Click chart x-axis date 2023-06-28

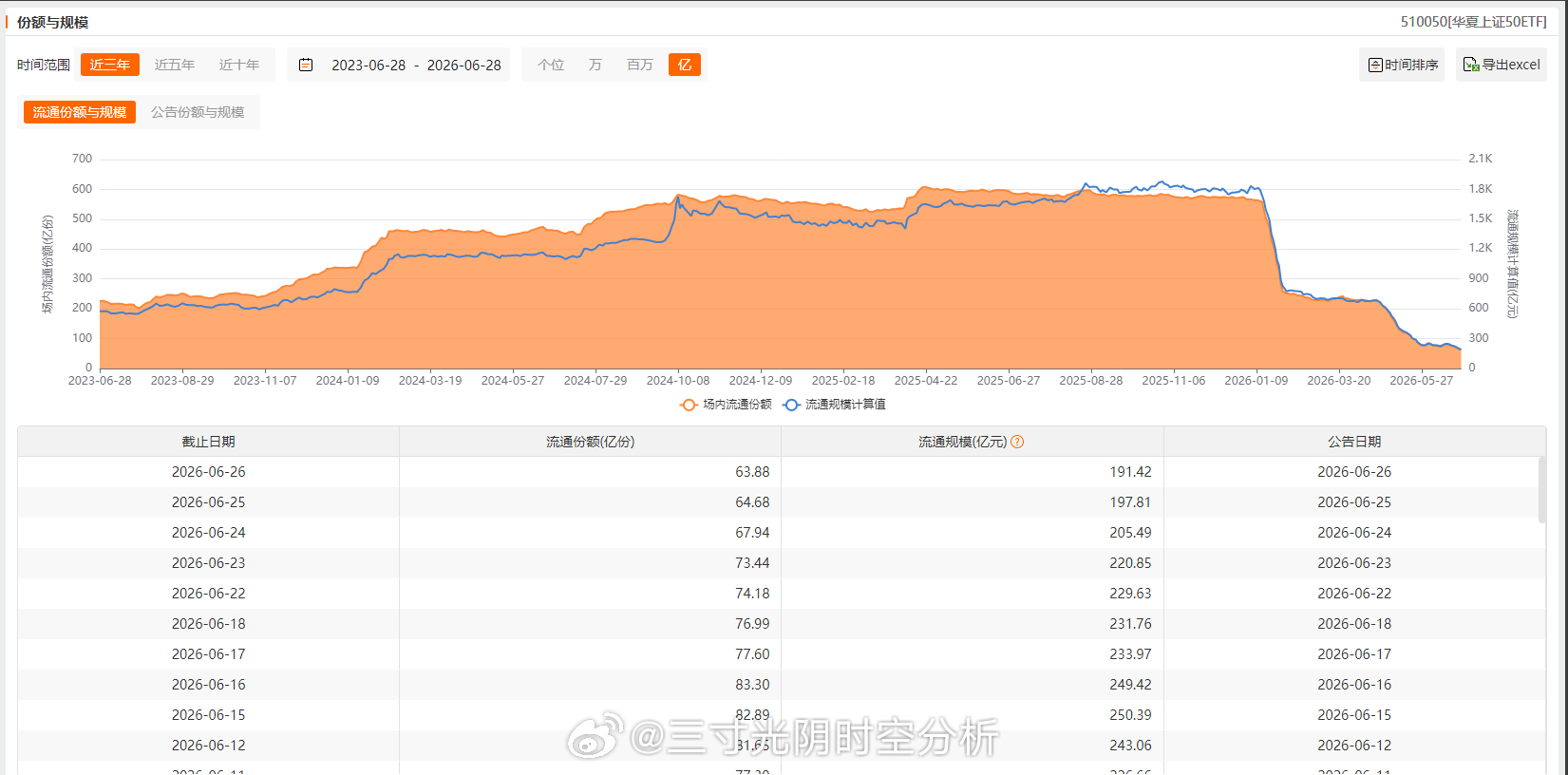click(100, 381)
